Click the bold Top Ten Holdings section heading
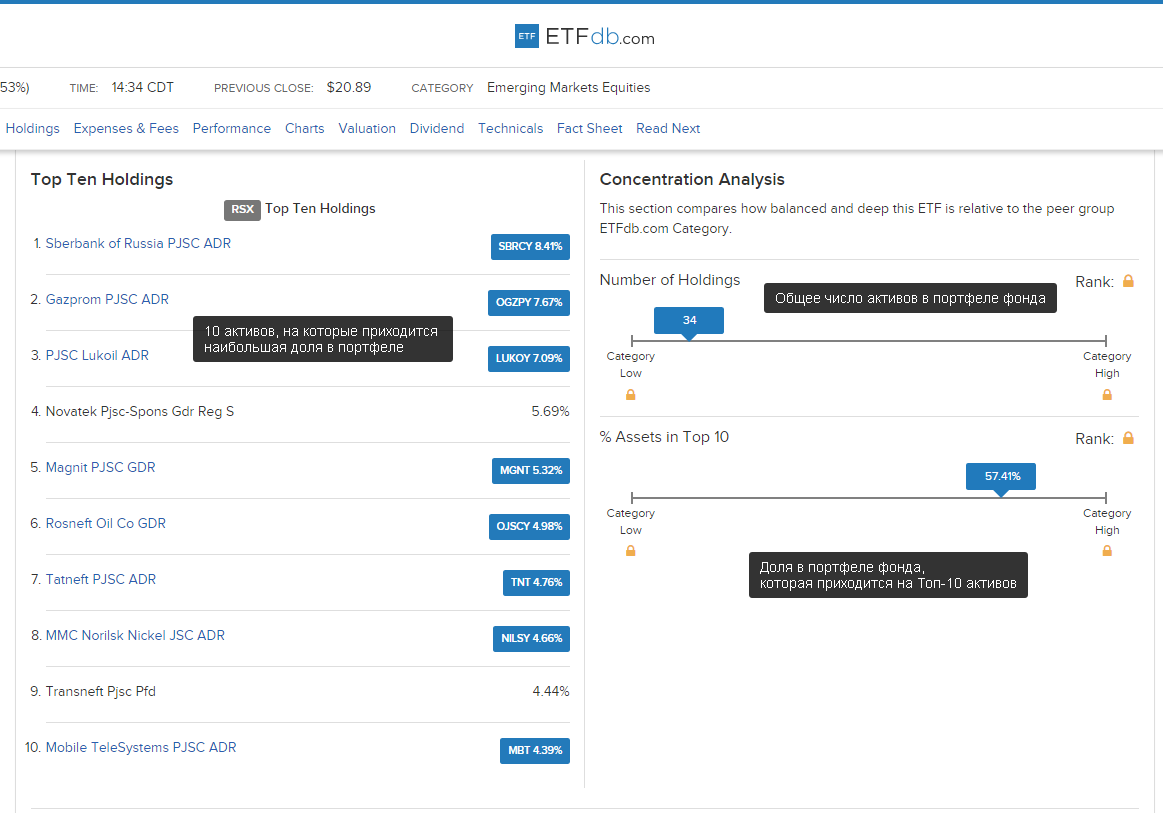This screenshot has height=813, width=1163. coord(102,180)
